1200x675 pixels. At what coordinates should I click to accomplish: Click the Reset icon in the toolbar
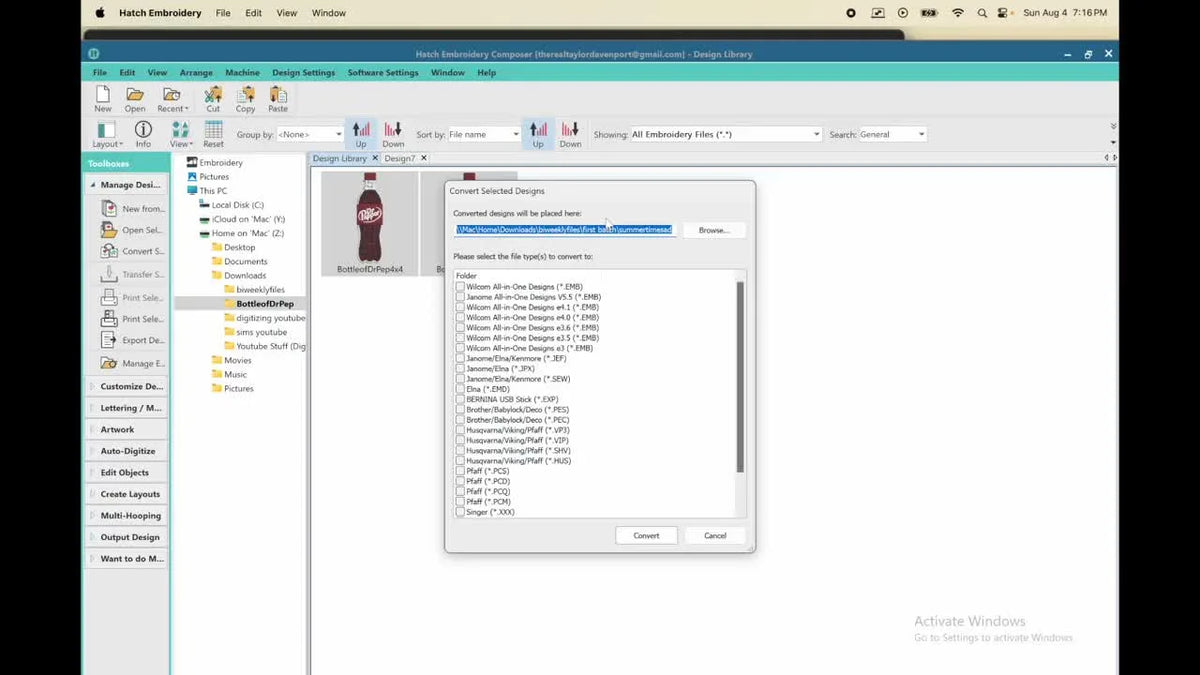click(213, 134)
